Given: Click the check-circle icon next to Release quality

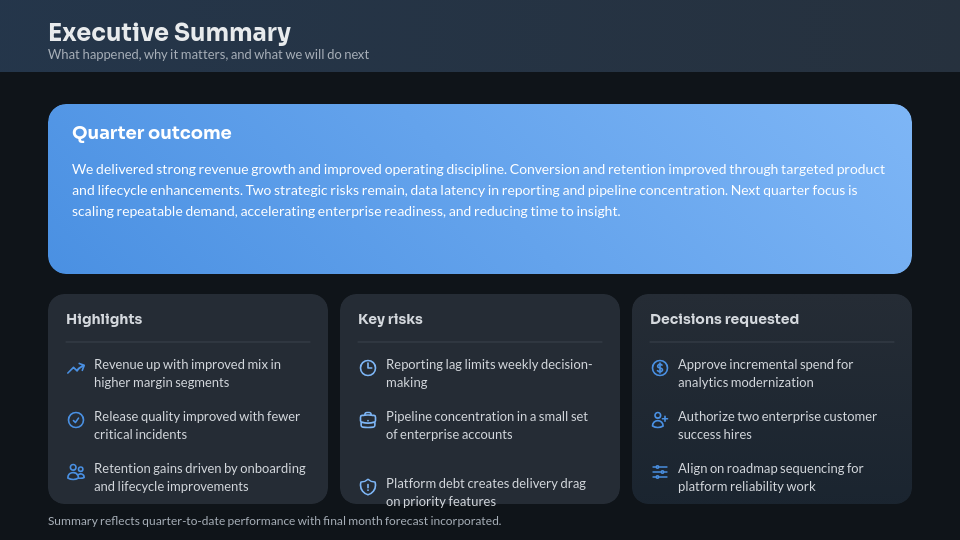Looking at the screenshot, I should coord(75,420).
